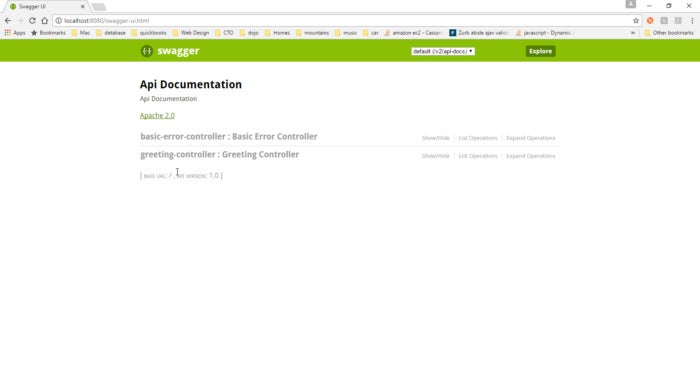Expand the greeting-controller section
700x376 pixels.
530,156
